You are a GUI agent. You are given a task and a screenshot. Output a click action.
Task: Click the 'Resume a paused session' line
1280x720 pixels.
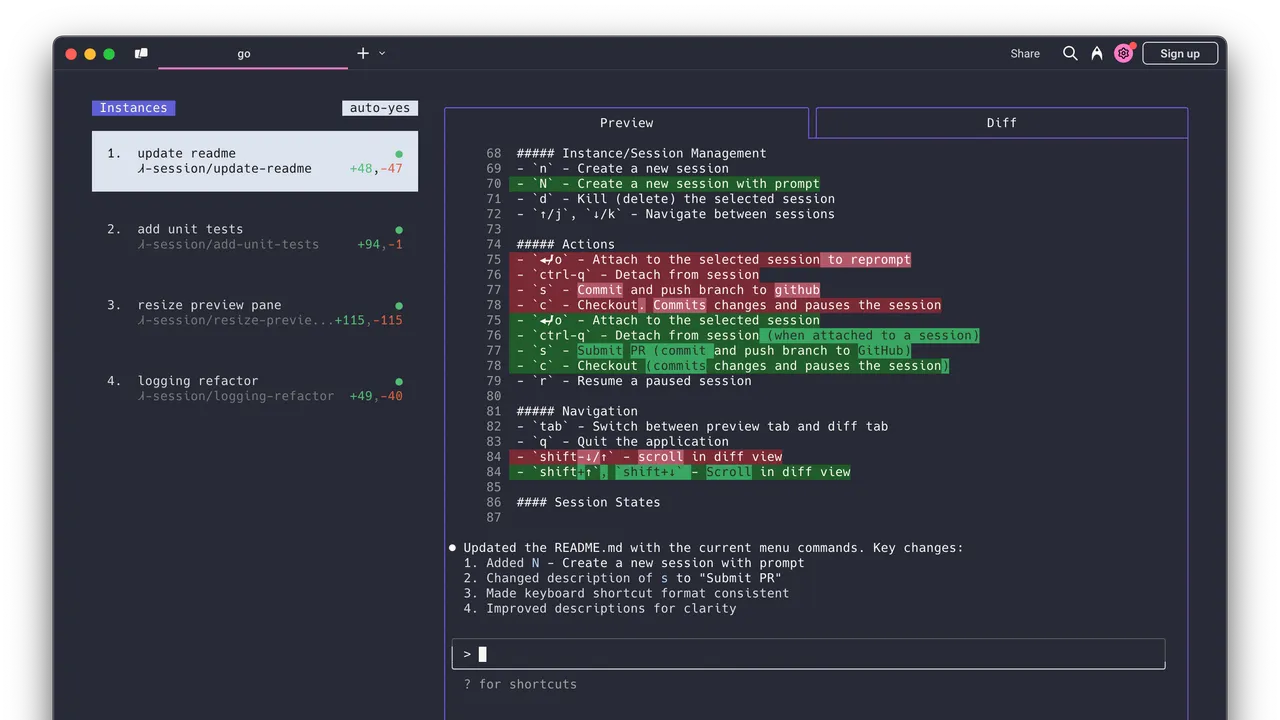[634, 381]
